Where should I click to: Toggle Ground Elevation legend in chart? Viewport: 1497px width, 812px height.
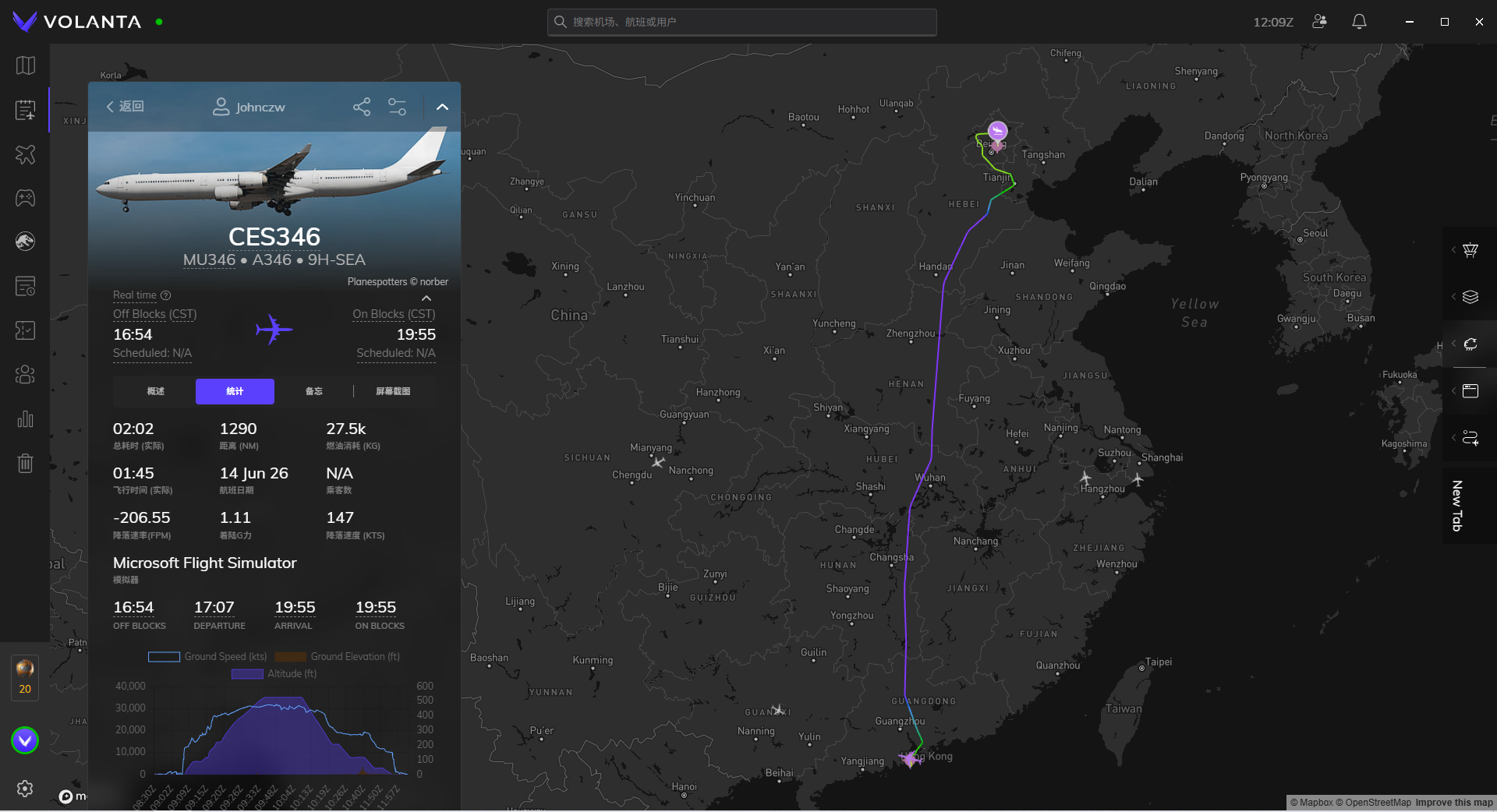coord(337,657)
